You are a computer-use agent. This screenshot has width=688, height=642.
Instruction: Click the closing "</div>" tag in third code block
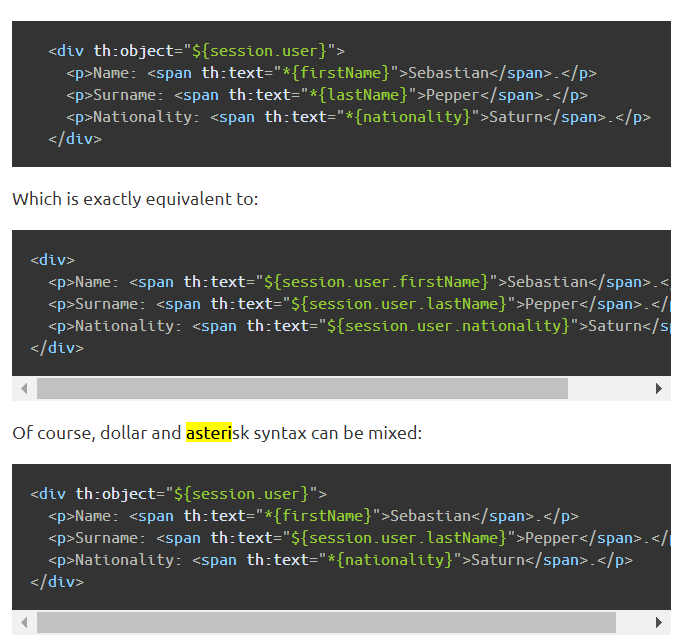57,581
